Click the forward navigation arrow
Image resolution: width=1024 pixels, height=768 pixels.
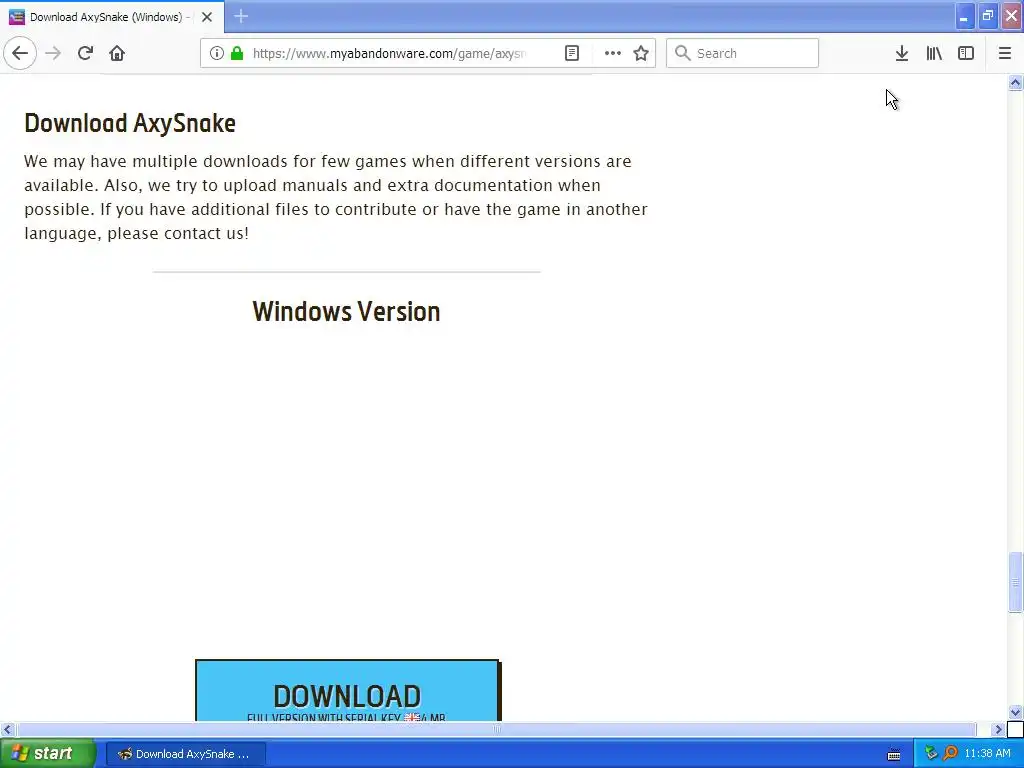pos(53,53)
